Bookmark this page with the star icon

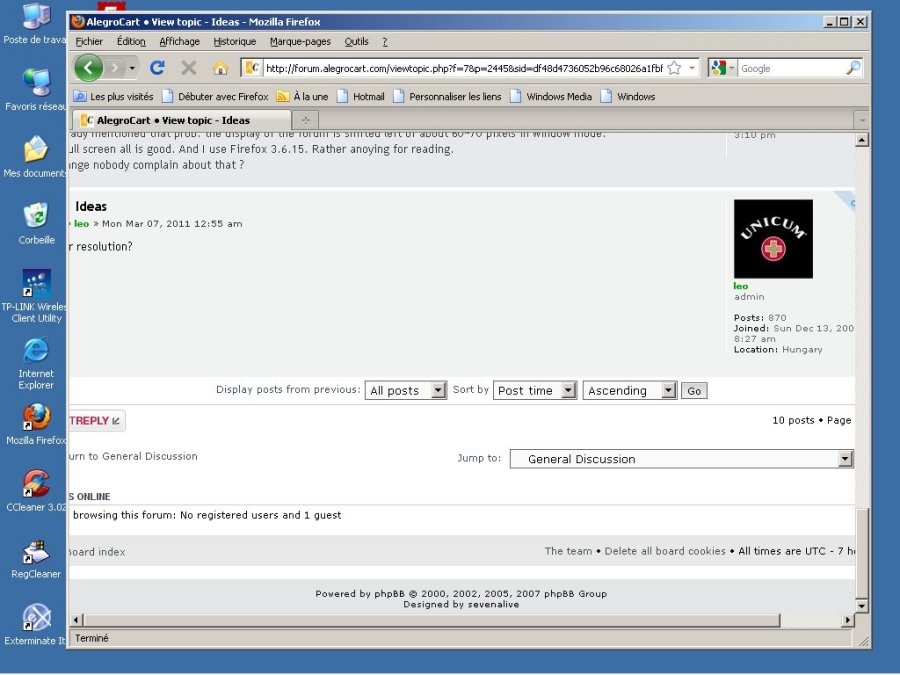(674, 68)
